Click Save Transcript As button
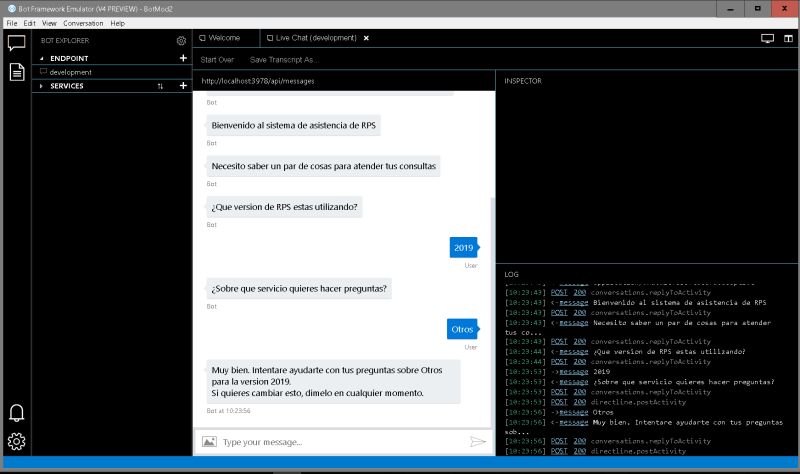 point(284,60)
